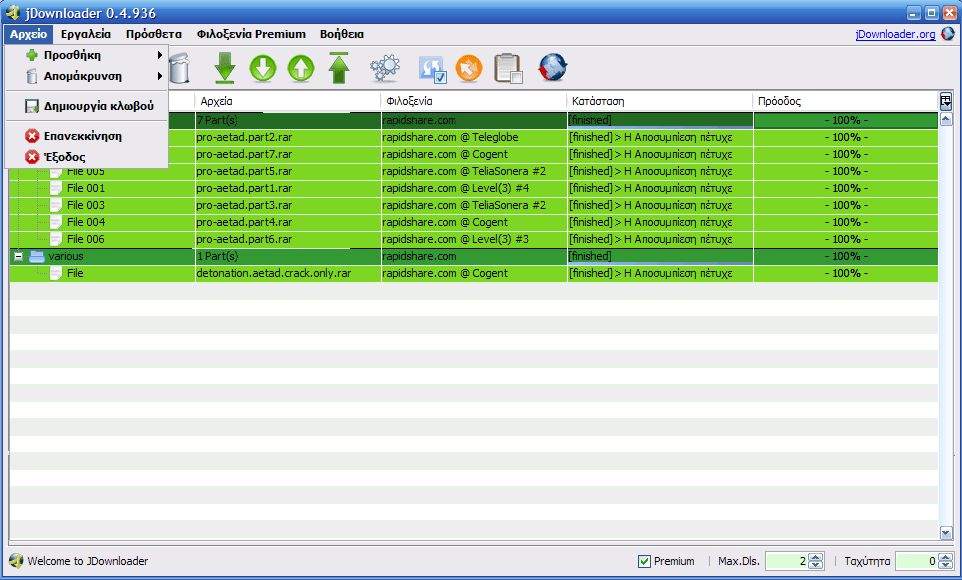
Task: Click the move up circular arrow icon
Action: point(301,68)
